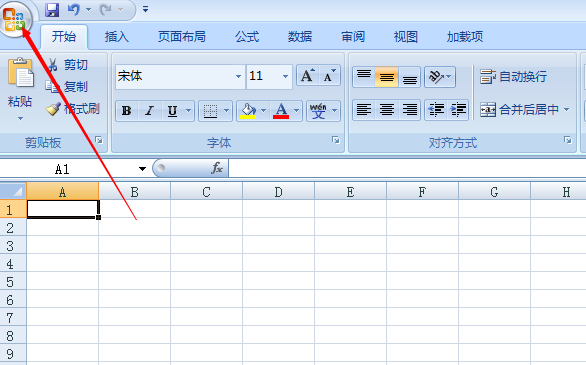Toggle bold formatting
Screen dimensions: 586x365
127,111
